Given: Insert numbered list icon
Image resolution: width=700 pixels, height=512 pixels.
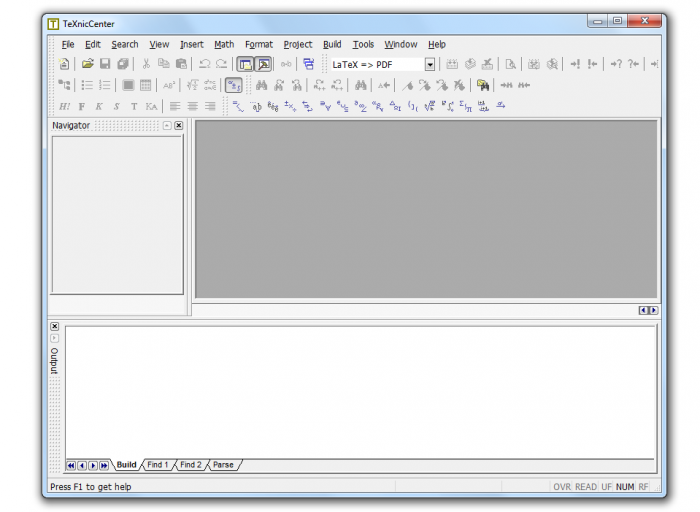Looking at the screenshot, I should coord(104,85).
